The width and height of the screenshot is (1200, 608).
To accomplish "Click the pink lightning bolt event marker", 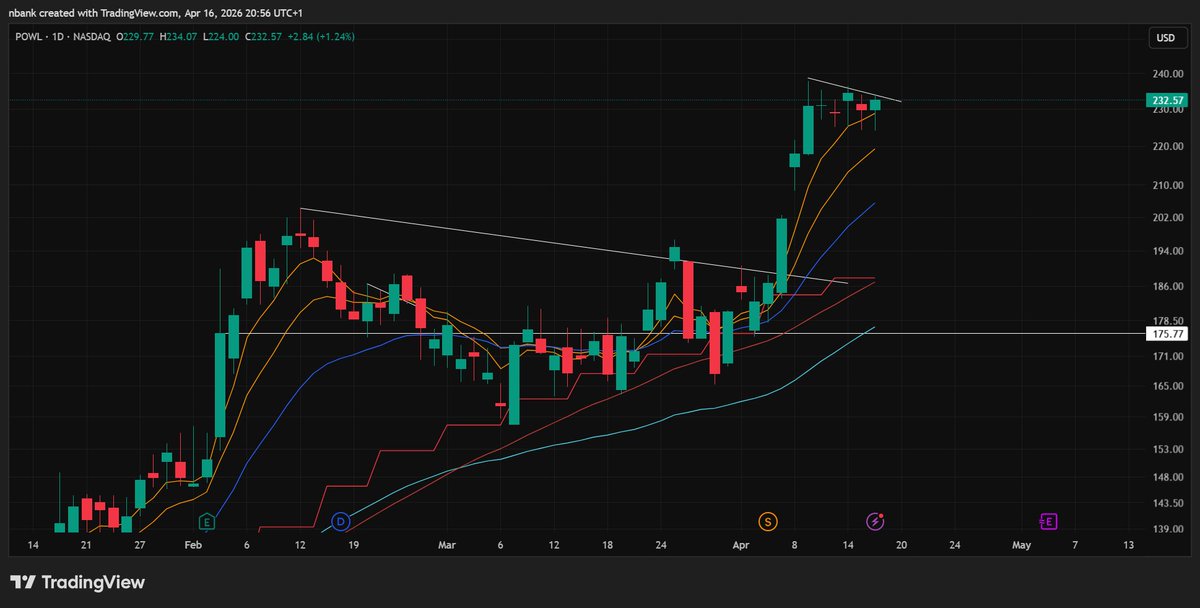I will point(876,521).
